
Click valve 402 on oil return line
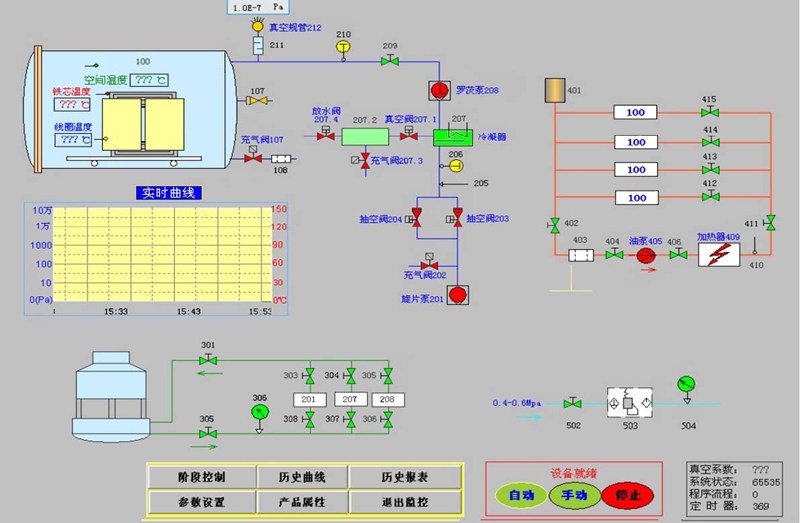click(554, 225)
